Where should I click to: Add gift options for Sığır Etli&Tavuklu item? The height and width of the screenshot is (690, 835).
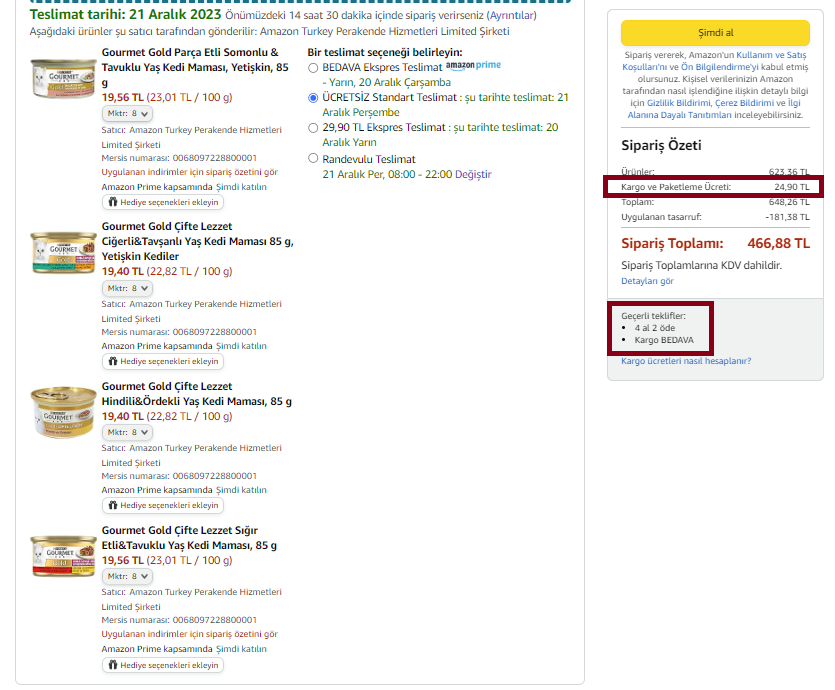click(x=163, y=665)
